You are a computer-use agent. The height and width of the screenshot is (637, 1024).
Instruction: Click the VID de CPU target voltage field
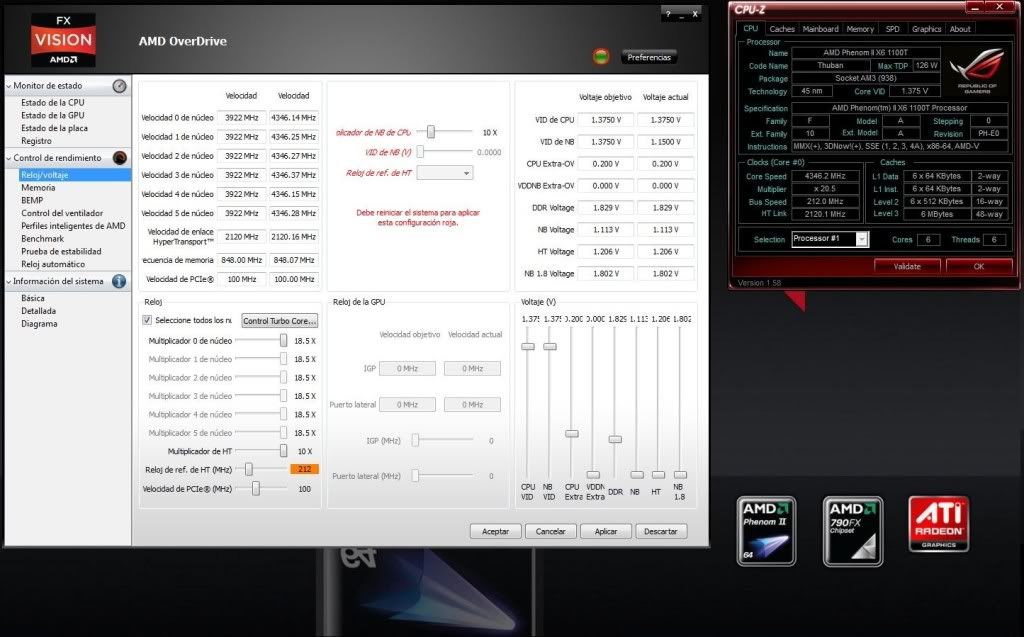(x=605, y=120)
